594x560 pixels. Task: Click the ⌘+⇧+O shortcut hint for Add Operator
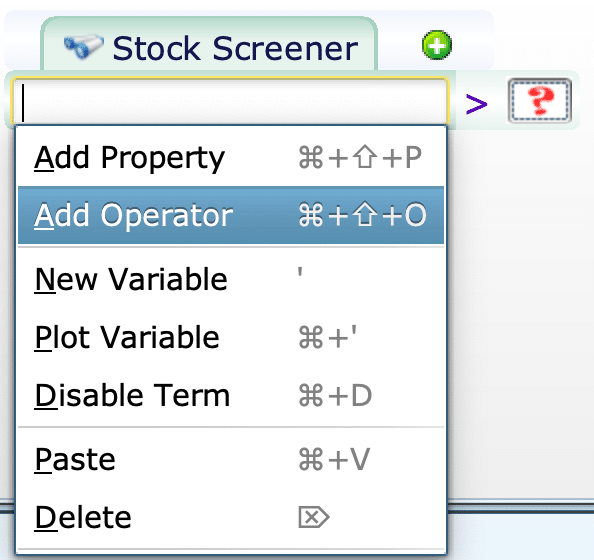click(x=363, y=215)
